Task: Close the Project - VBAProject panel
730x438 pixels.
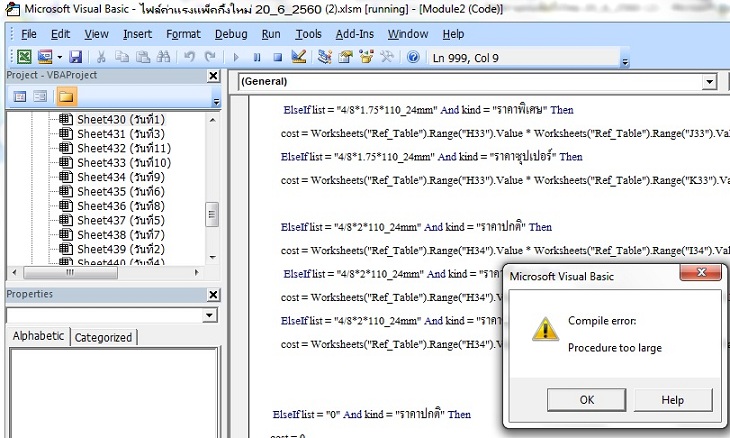Action: (x=213, y=76)
